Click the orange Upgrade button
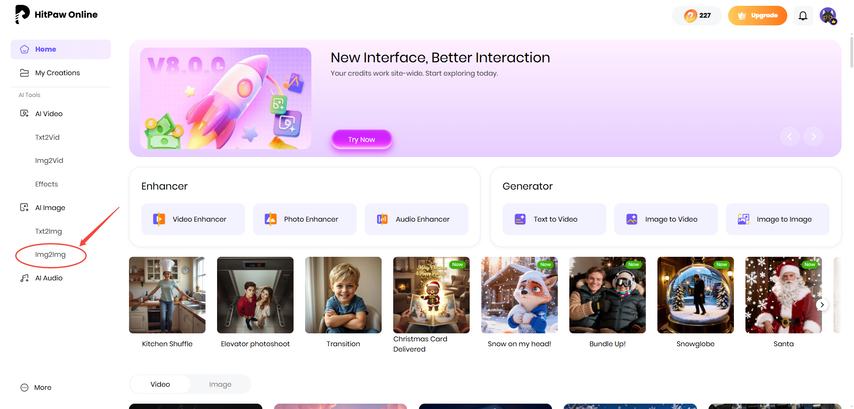The image size is (854, 409). pos(757,16)
